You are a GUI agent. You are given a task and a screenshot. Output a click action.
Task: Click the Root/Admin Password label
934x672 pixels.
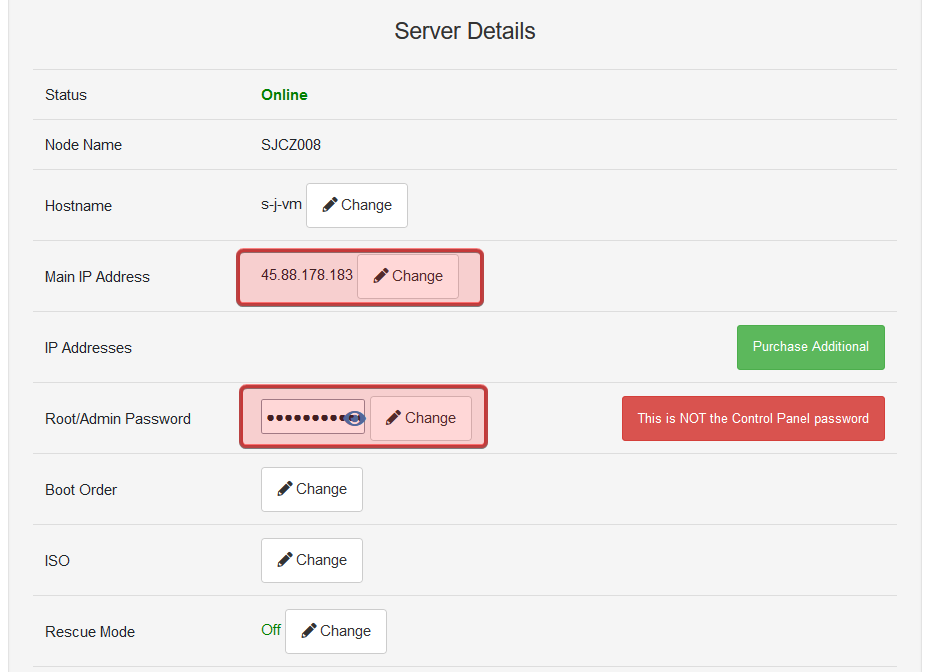(118, 419)
